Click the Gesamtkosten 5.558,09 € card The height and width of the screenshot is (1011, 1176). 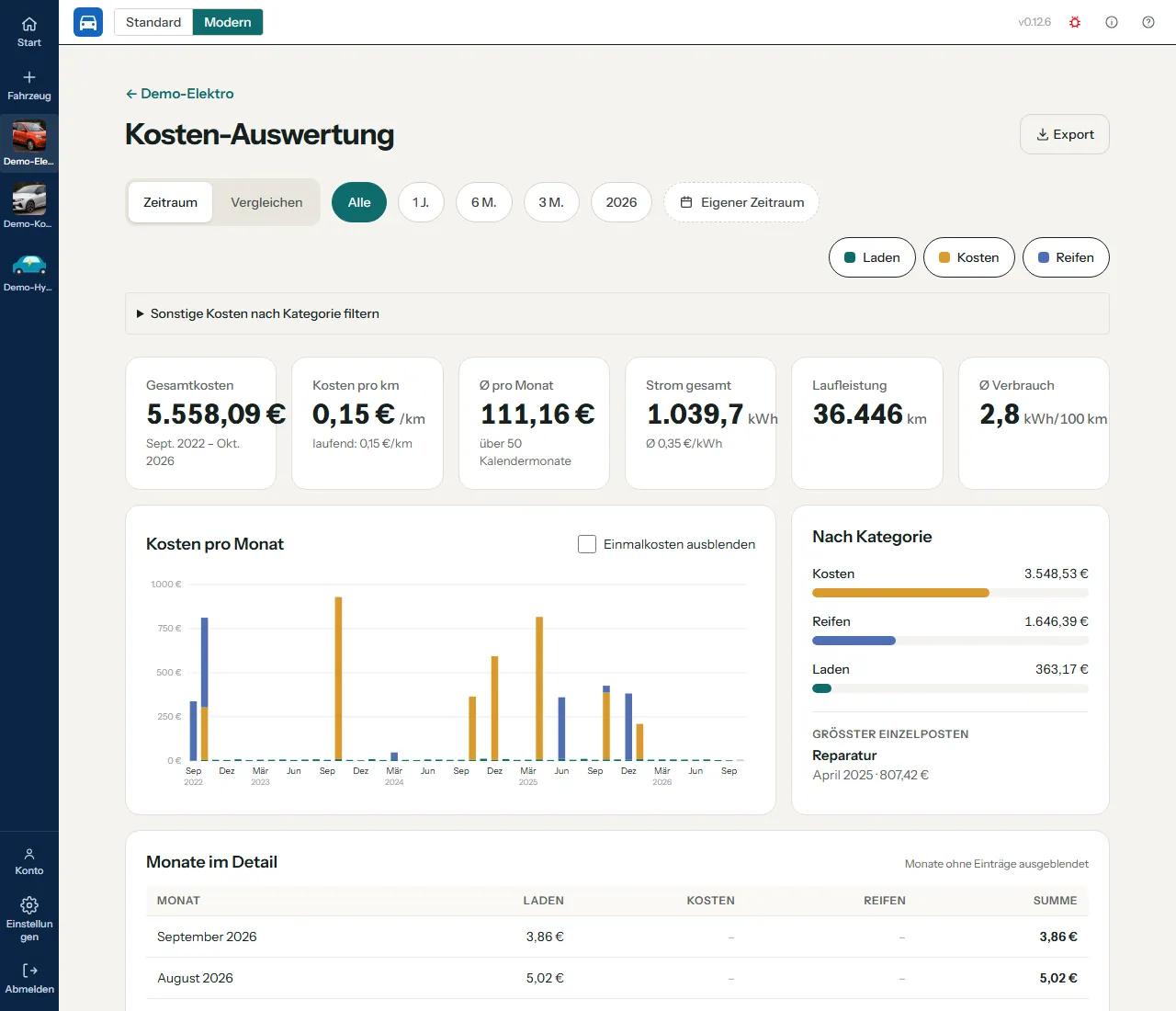(200, 423)
